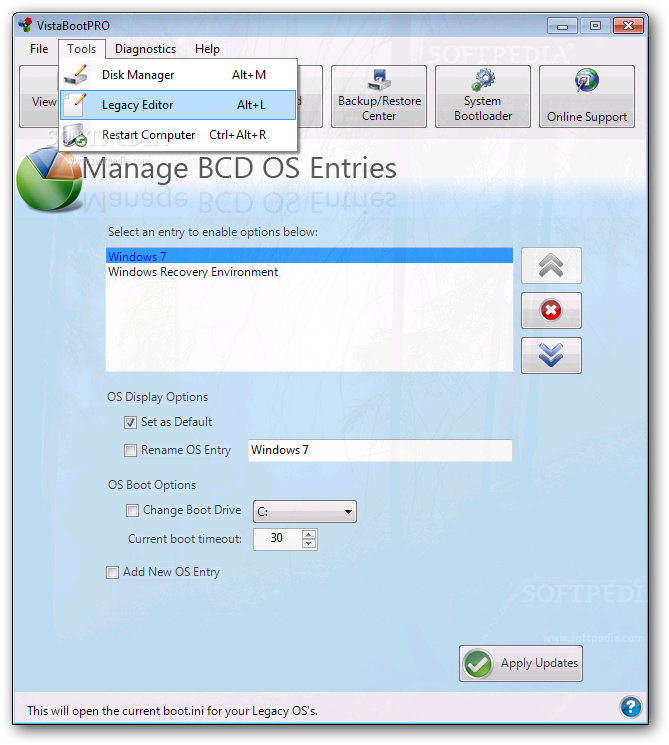Viewport: 669px width, 745px height.
Task: Click the VistaBootPRO title bar icon
Action: click(x=25, y=25)
